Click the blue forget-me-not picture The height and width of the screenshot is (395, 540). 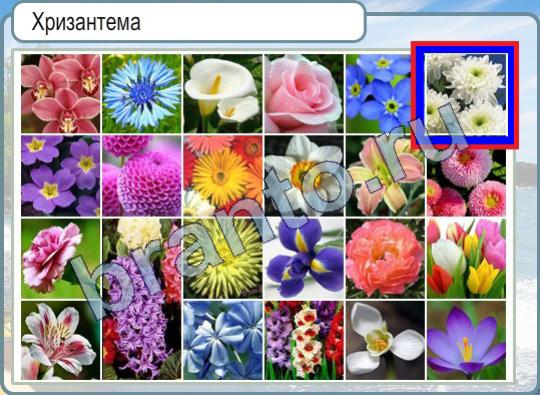click(x=378, y=93)
